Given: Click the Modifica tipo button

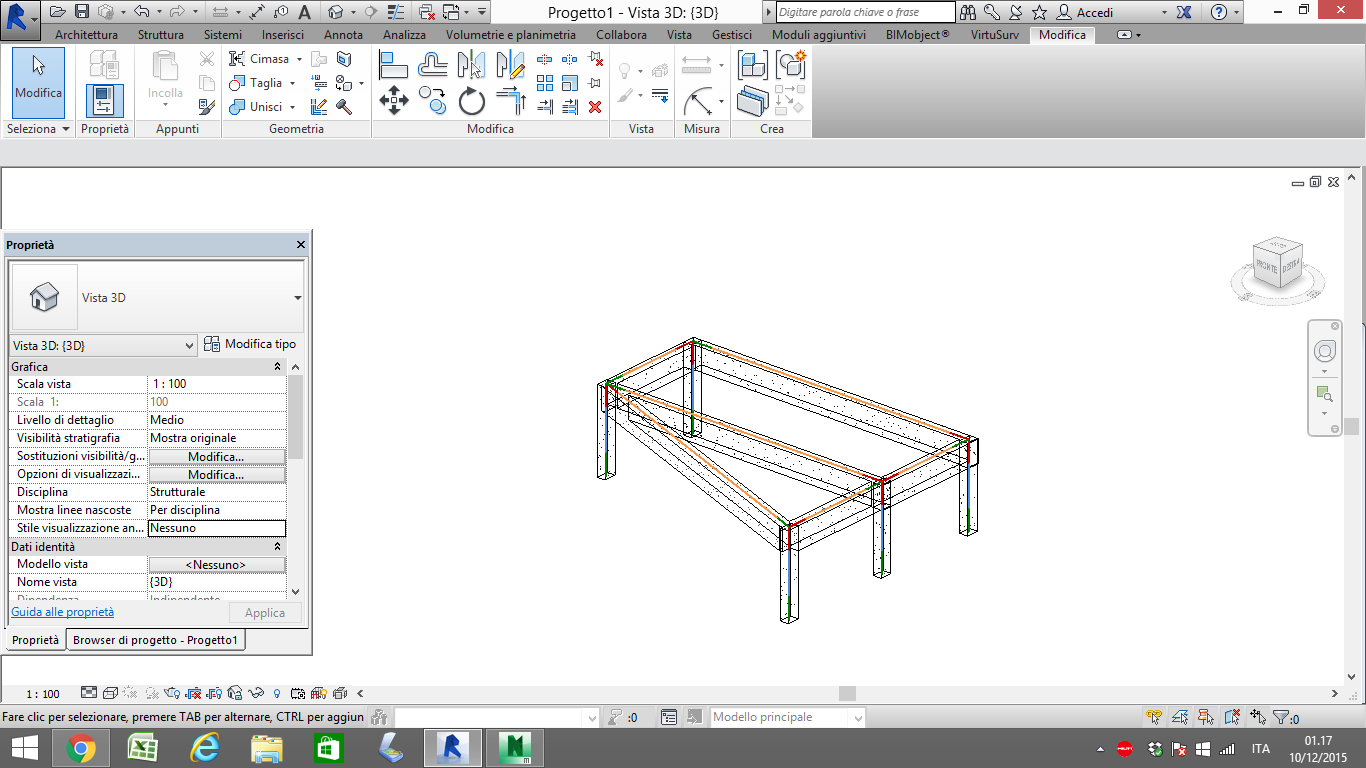Looking at the screenshot, I should (250, 344).
